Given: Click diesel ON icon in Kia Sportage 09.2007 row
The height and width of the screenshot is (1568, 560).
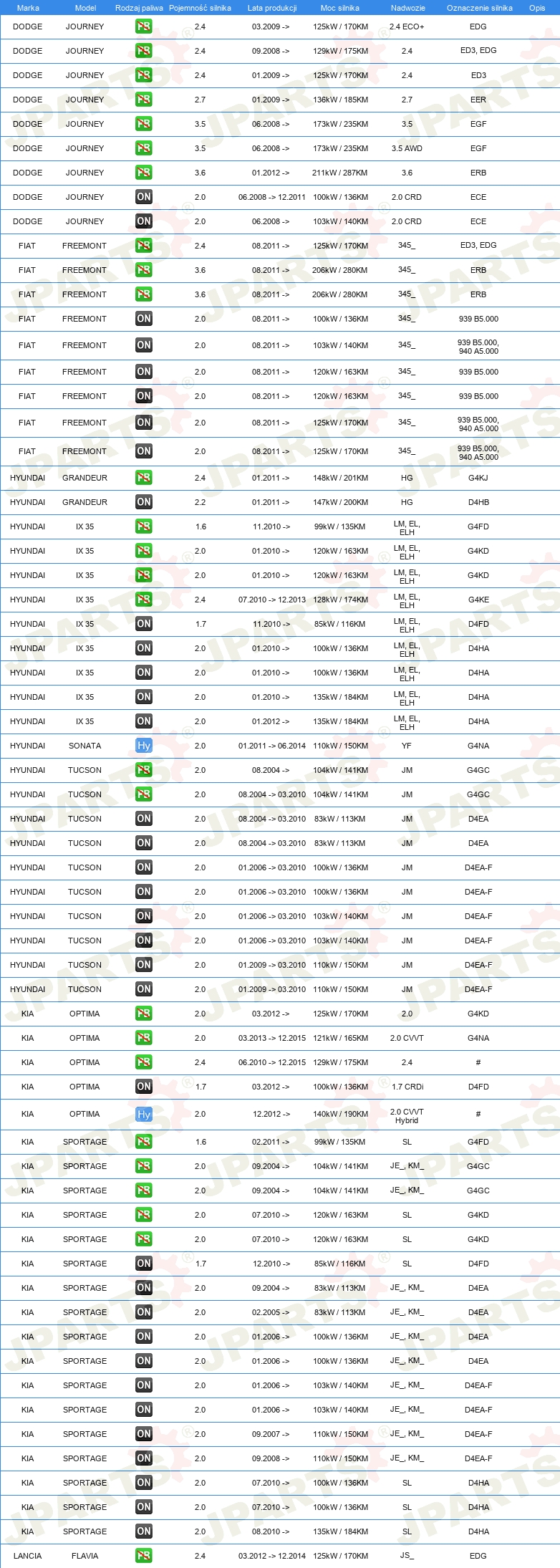Looking at the screenshot, I should (x=144, y=1434).
